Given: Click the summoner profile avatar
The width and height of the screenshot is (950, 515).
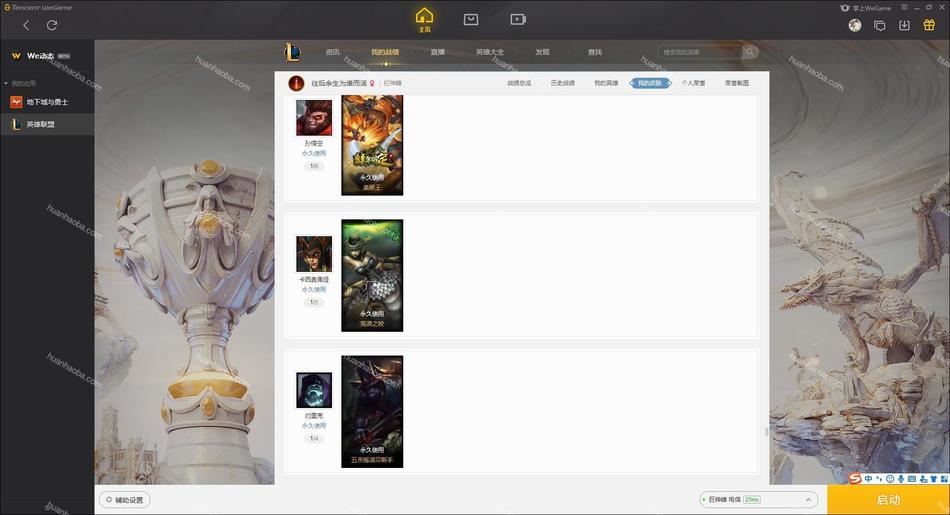Looking at the screenshot, I should pyautogui.click(x=296, y=83).
